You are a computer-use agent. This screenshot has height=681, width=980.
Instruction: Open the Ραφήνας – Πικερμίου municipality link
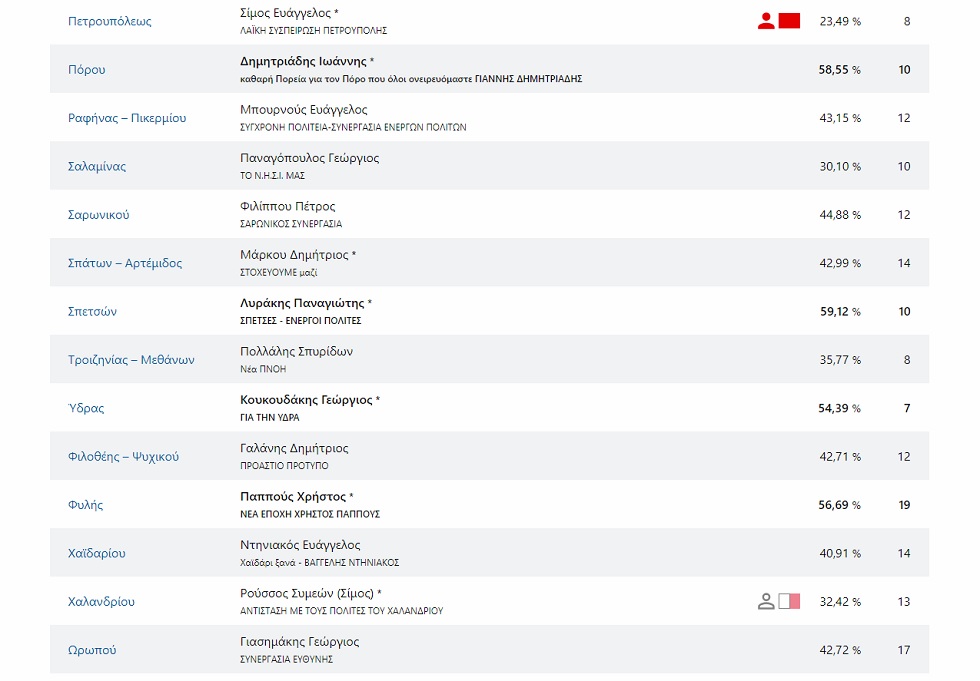point(127,118)
